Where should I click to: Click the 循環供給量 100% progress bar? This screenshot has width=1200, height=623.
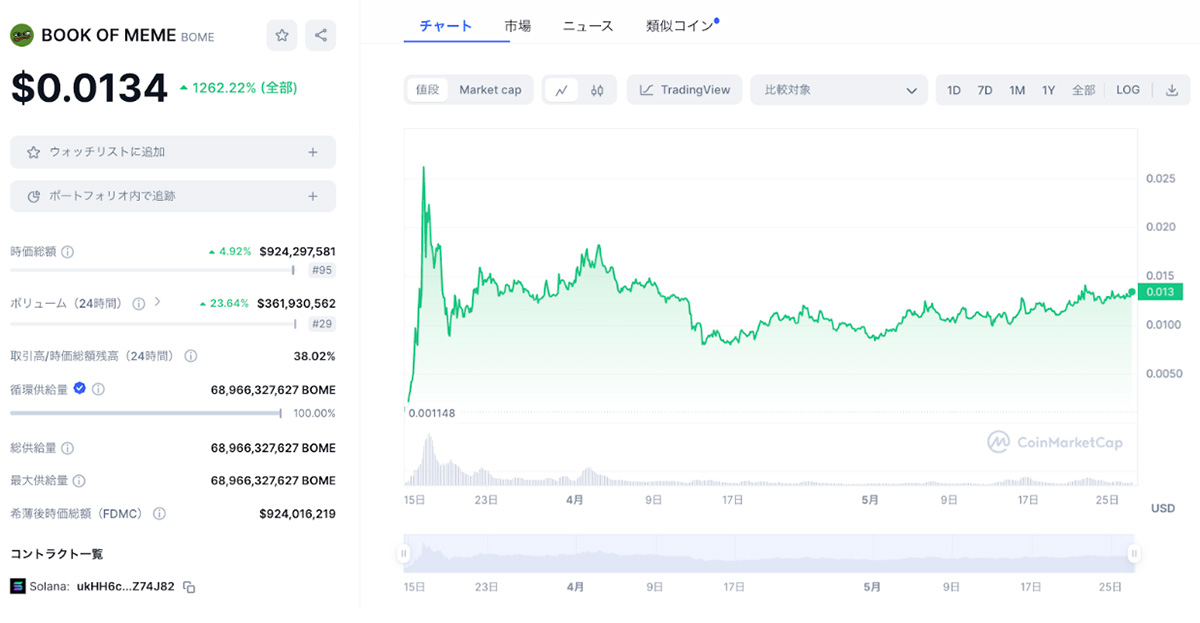click(x=146, y=413)
